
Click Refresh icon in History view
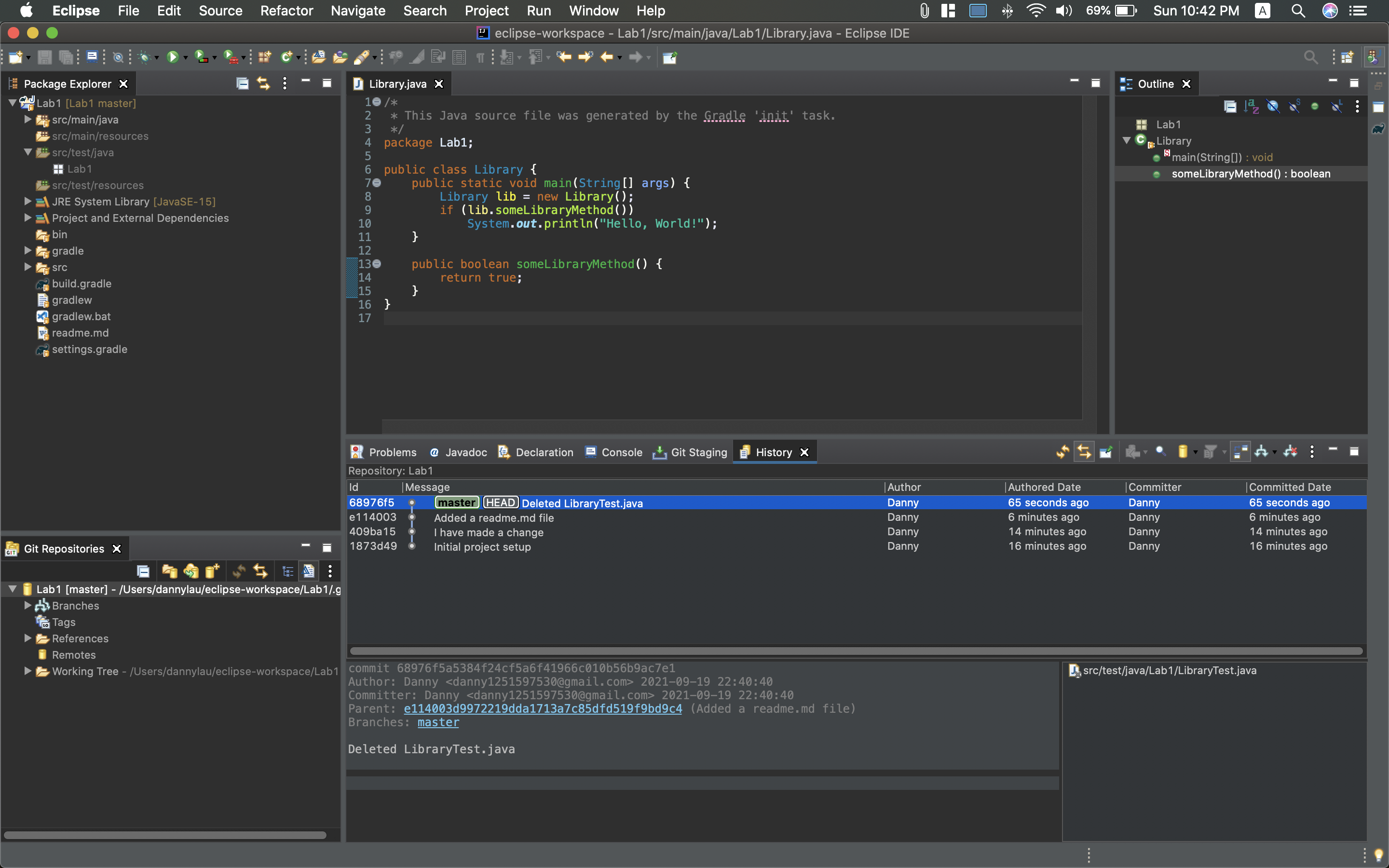coord(1062,452)
